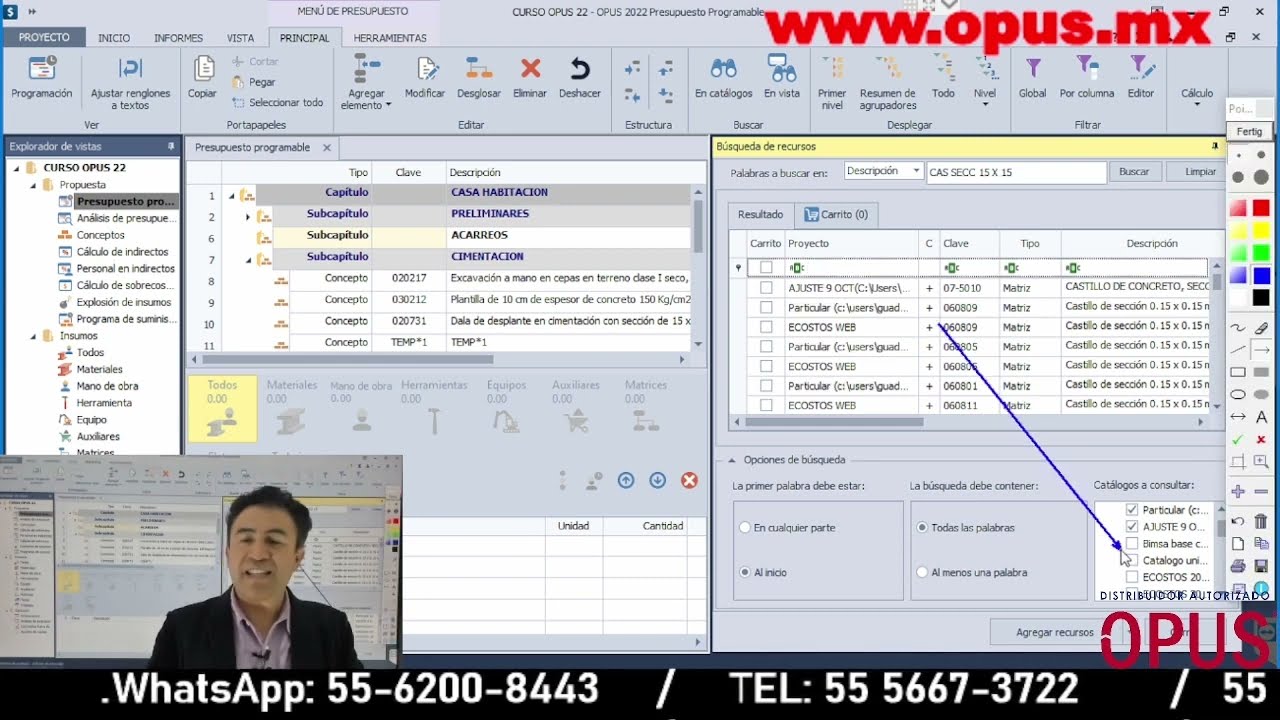The height and width of the screenshot is (720, 1280).
Task: Switch to the HERRAMIENTAS ribbon tab
Action: click(390, 38)
